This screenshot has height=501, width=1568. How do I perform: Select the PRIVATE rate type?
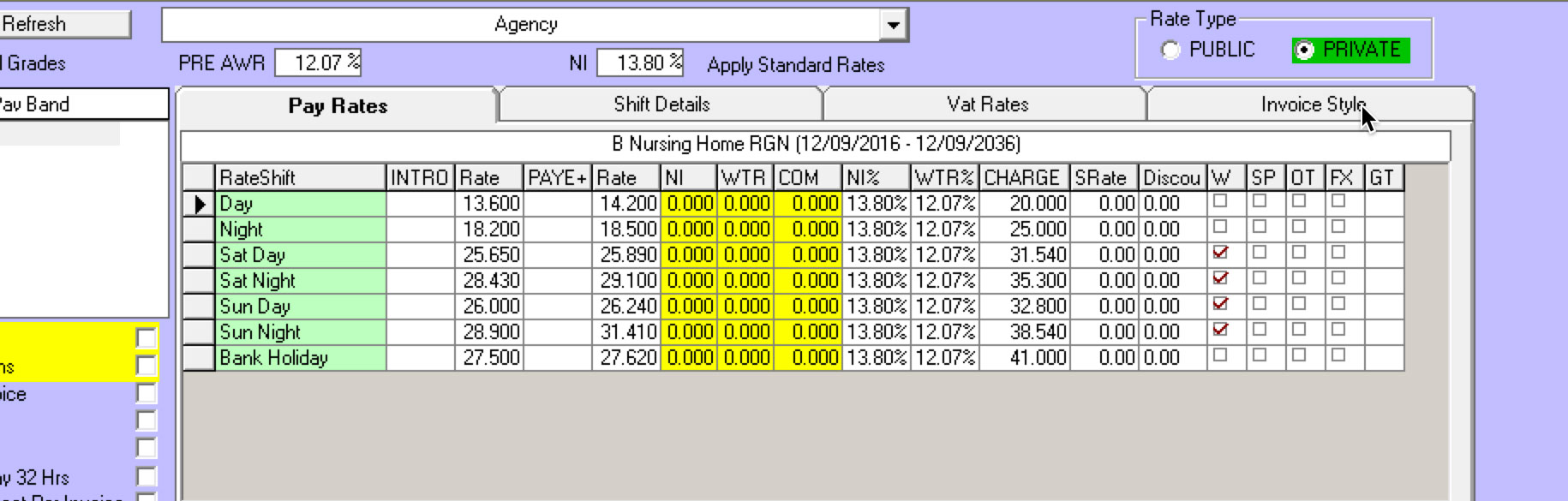point(1304,51)
